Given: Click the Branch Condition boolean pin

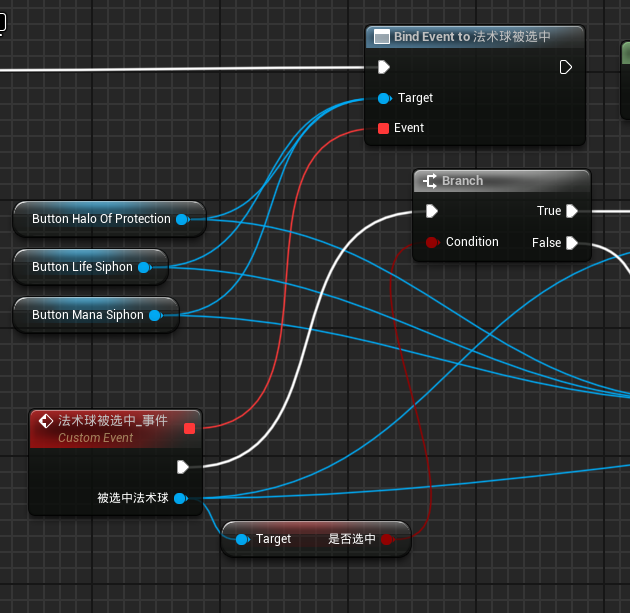Looking at the screenshot, I should pos(432,242).
